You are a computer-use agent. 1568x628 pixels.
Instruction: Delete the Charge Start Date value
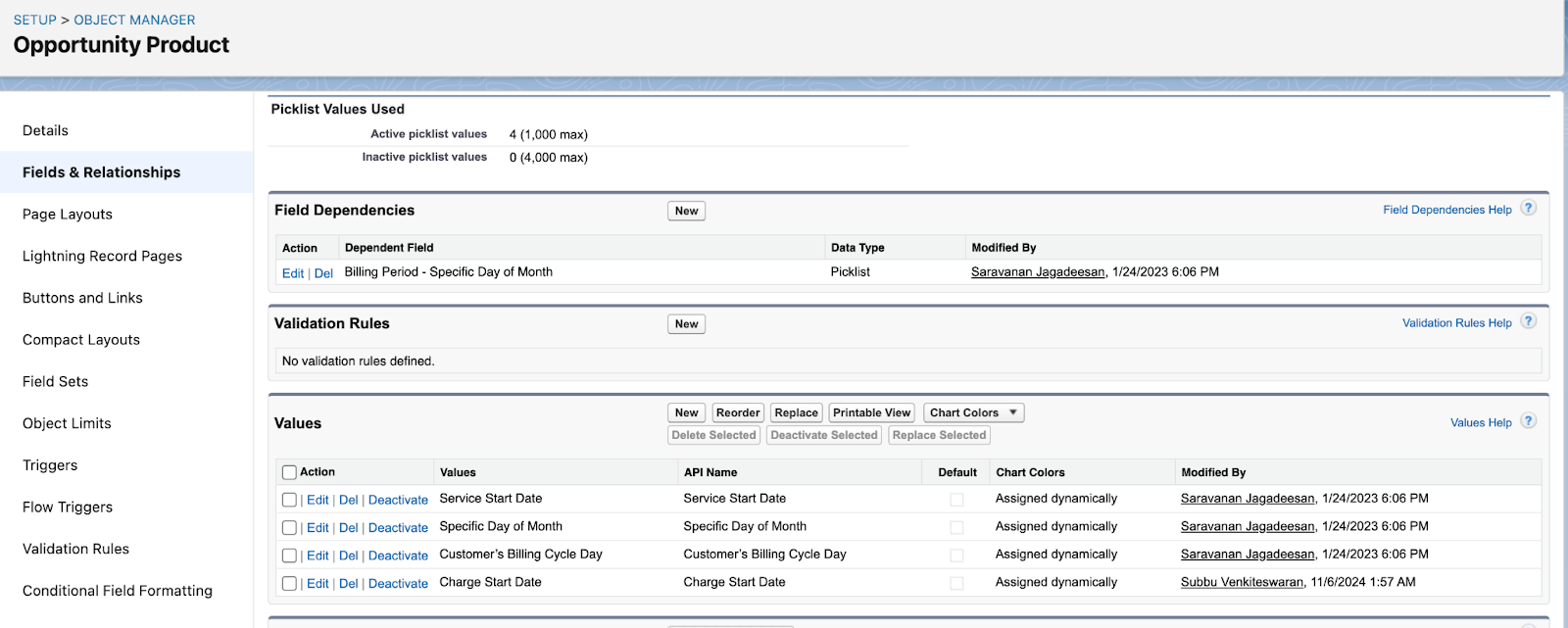(348, 583)
